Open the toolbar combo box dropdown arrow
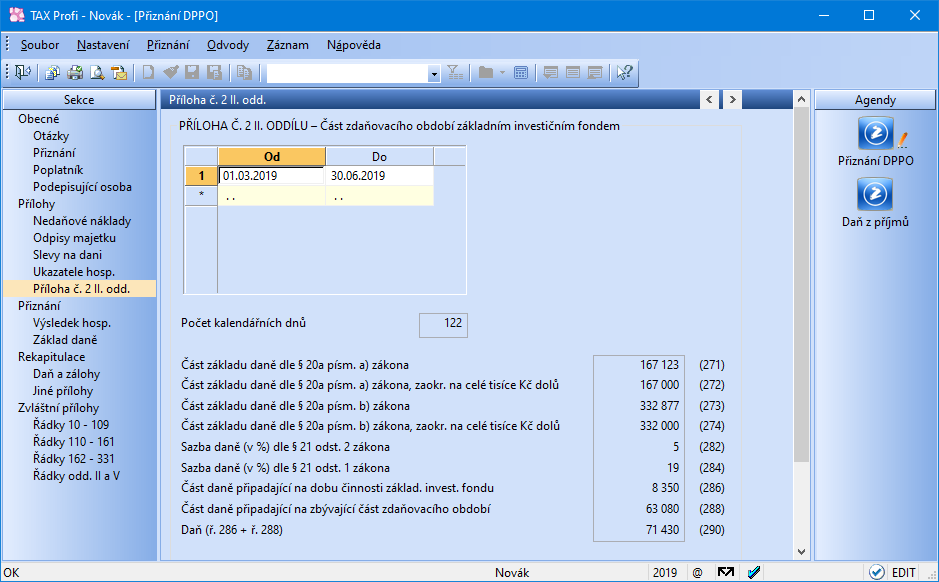Screen dimensions: 939x582 [x=434, y=74]
